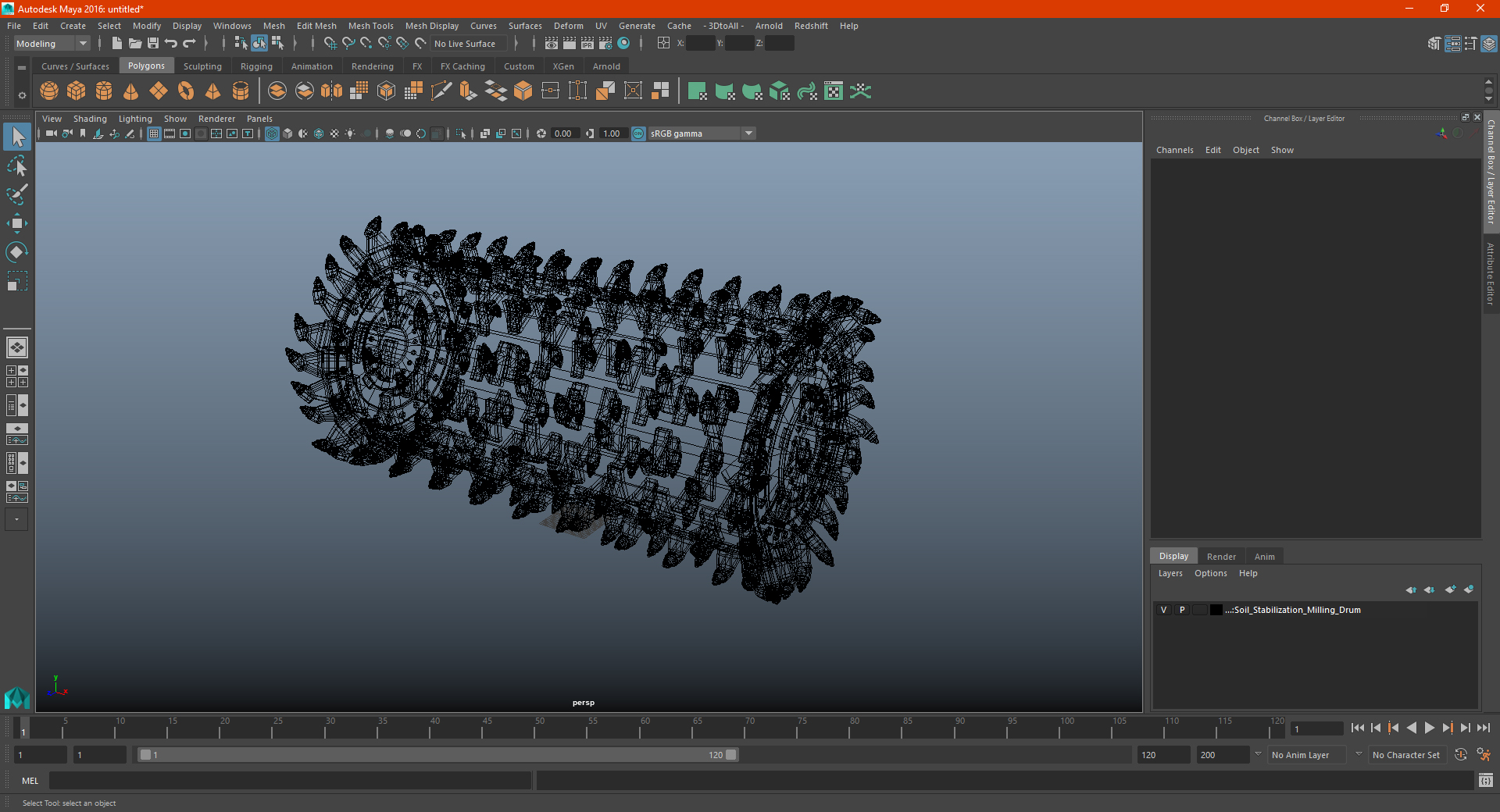Open the No Character Set dropdown

(1409, 755)
